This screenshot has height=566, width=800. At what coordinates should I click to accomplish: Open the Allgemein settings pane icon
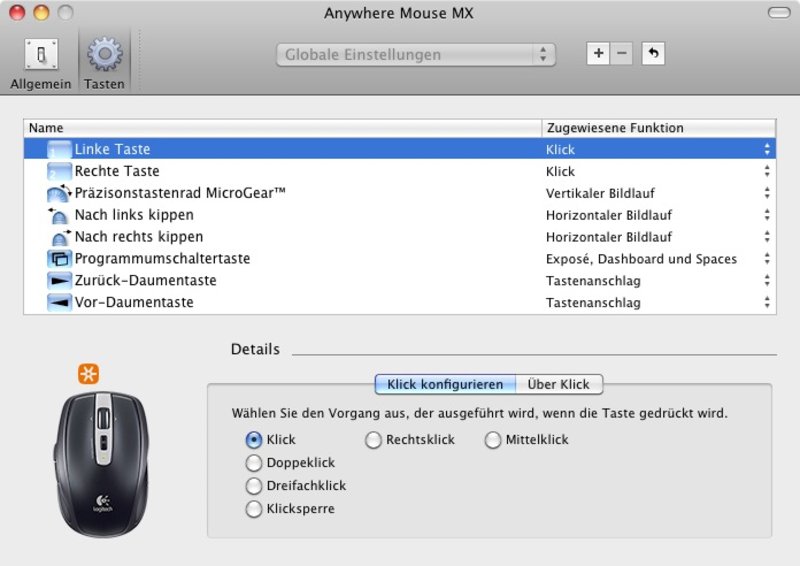(40, 55)
